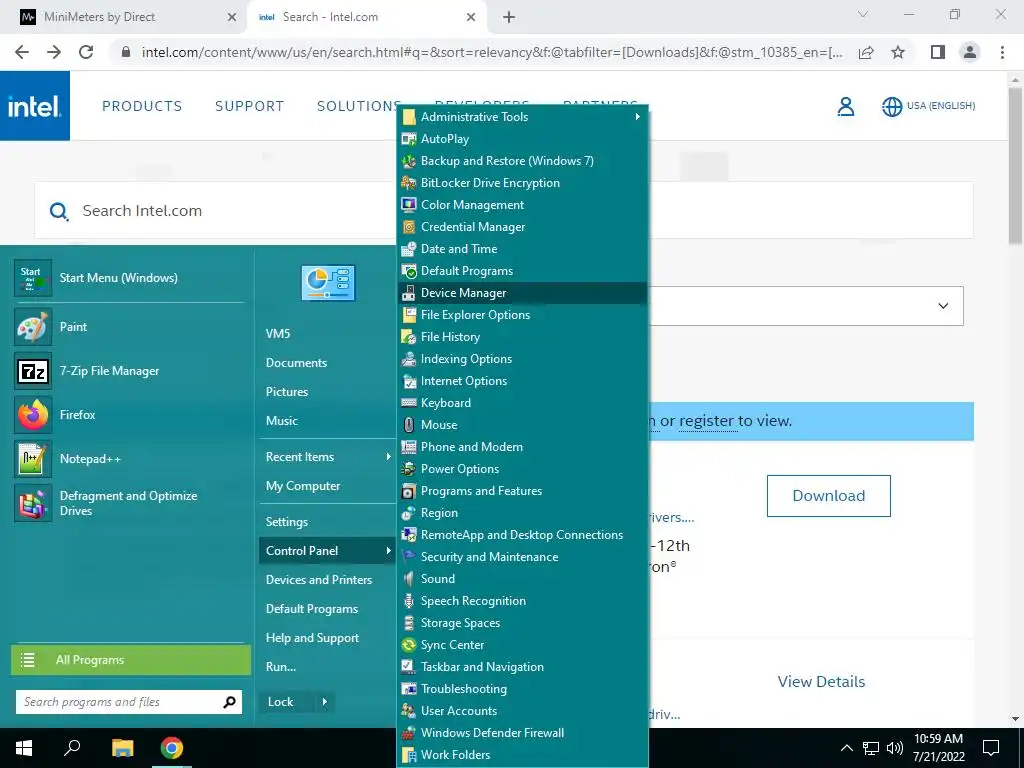Open Phone and Modem icon
The width and height of the screenshot is (1024, 768).
coord(409,447)
